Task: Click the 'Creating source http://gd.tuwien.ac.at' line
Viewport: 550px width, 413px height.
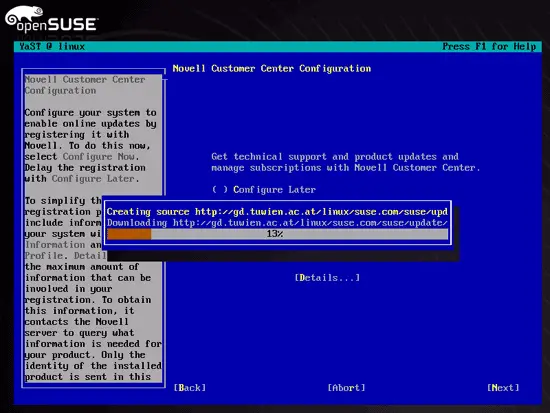Action: click(x=277, y=212)
